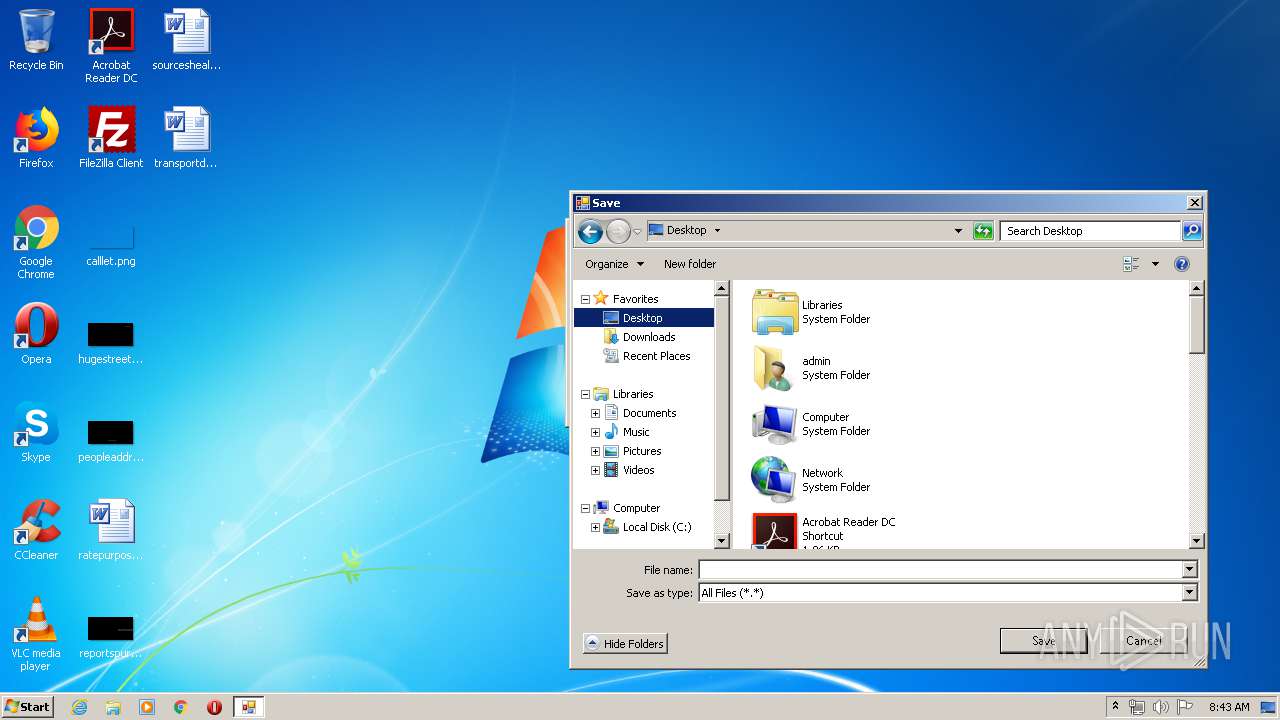Click Chrome icon in taskbar
1280x720 pixels.
181,707
